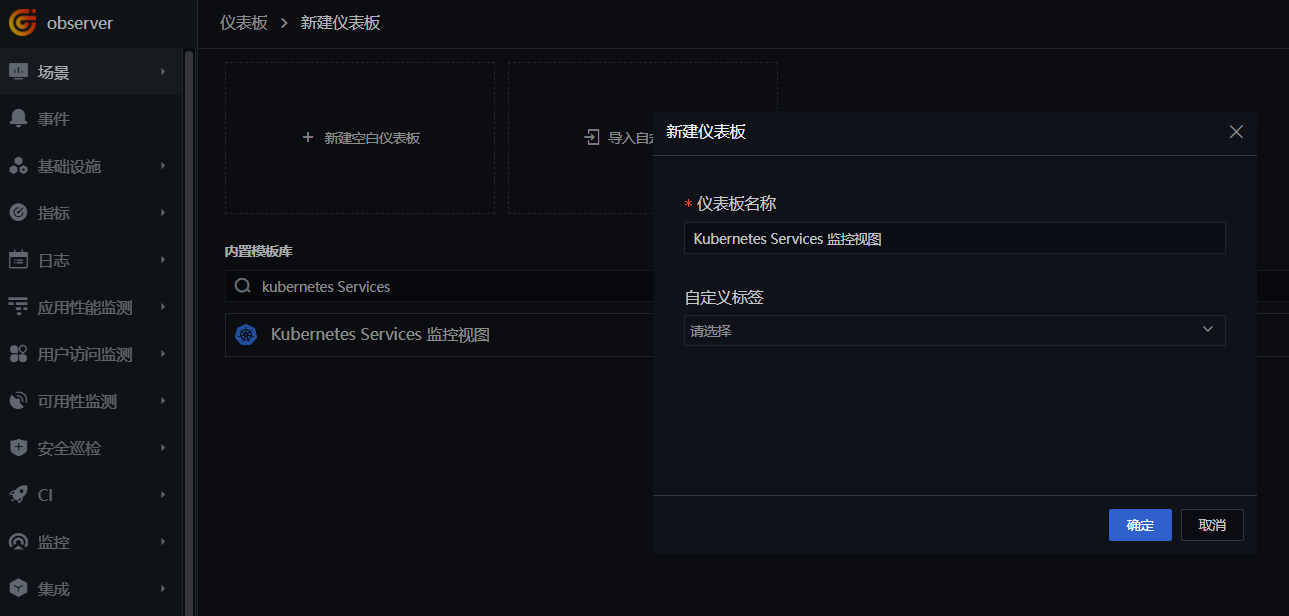Expand the 监控 submenu arrow

(163, 542)
